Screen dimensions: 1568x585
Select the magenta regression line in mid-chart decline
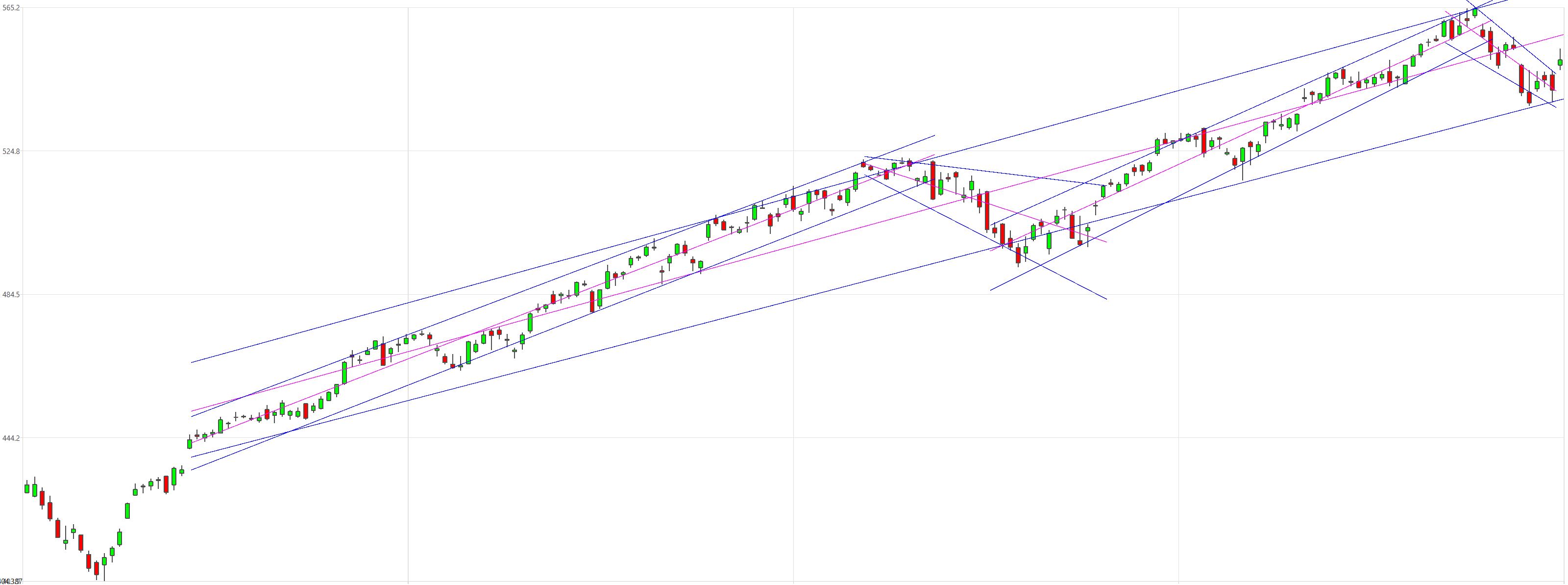point(984,202)
